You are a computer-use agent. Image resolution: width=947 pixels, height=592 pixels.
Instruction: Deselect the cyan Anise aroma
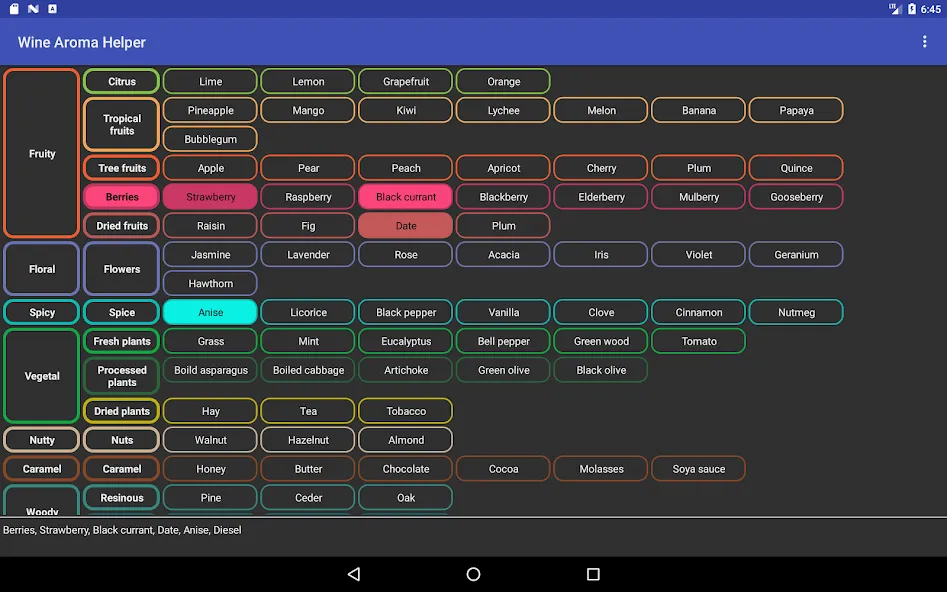(210, 312)
